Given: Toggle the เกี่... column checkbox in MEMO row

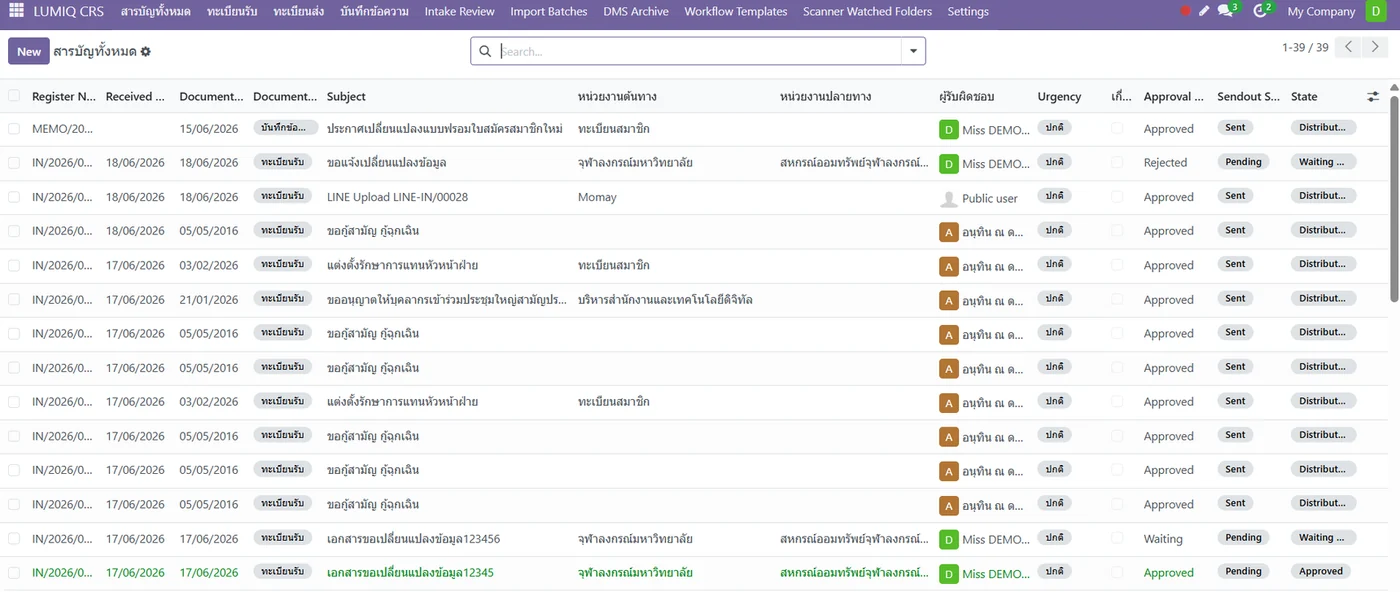Looking at the screenshot, I should 1117,129.
